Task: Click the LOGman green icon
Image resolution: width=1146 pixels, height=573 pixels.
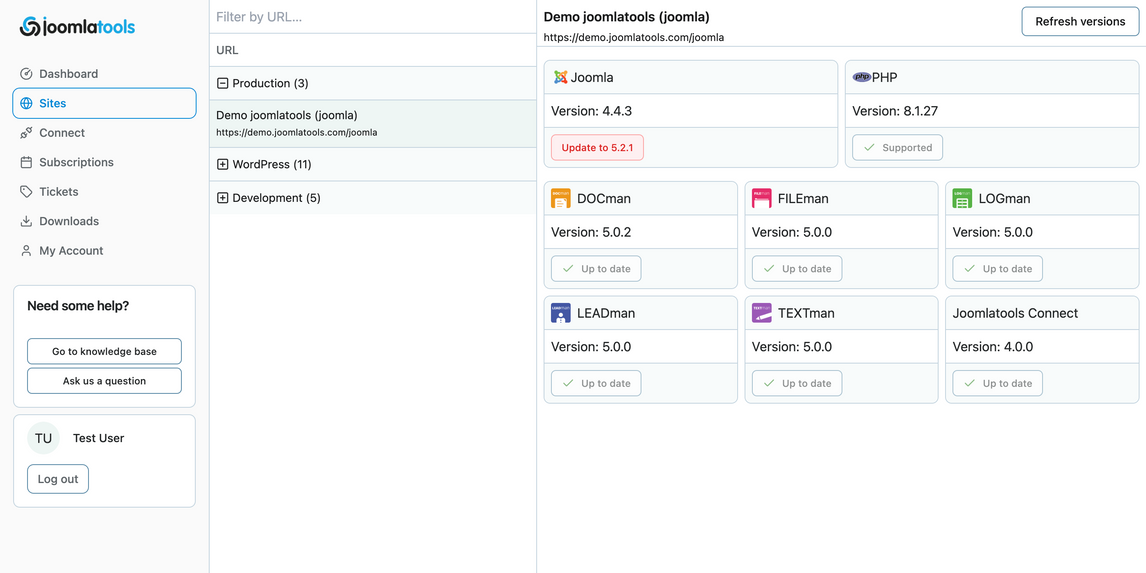Action: pyautogui.click(x=963, y=198)
